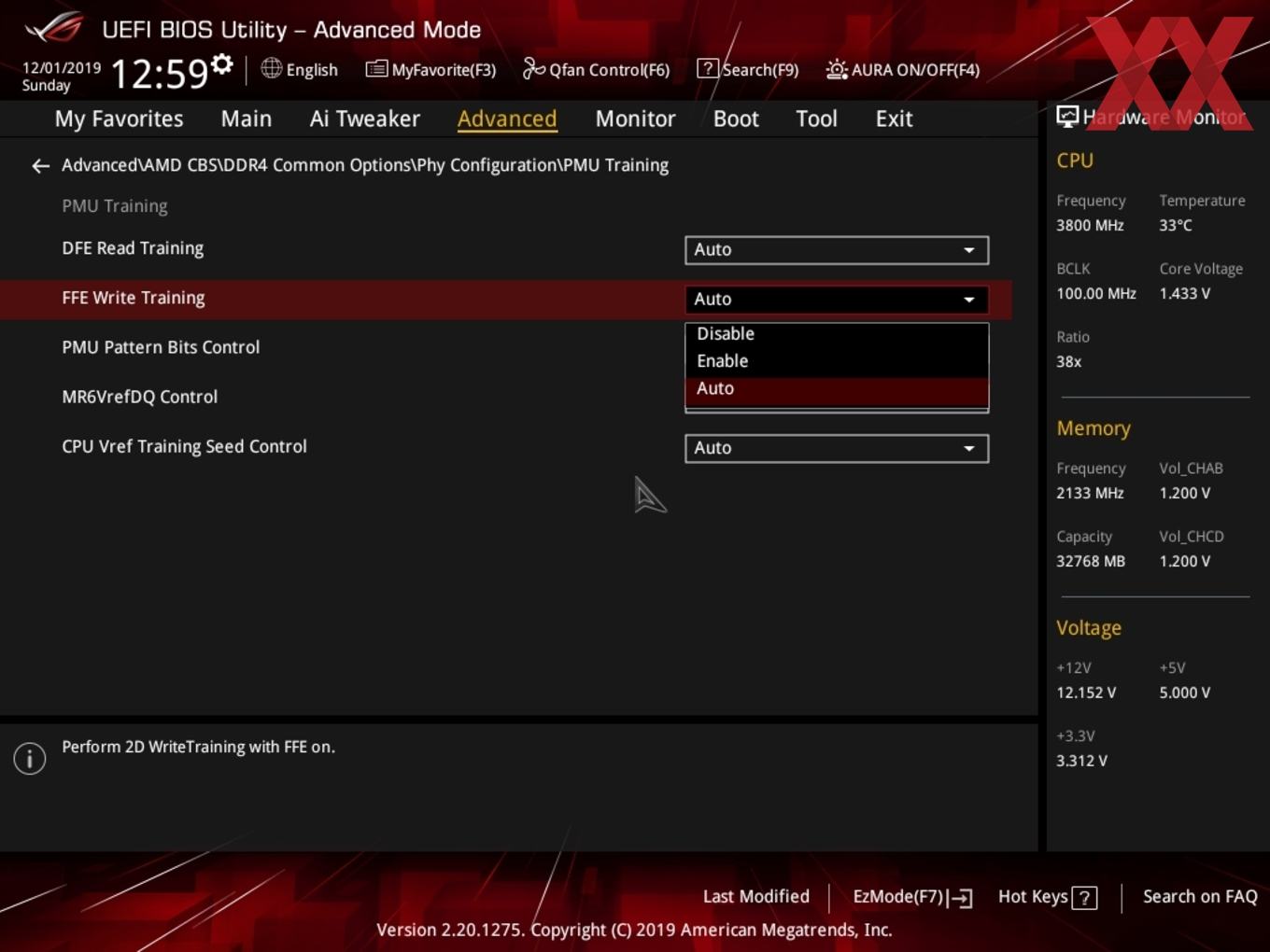The height and width of the screenshot is (952, 1270).
Task: Select CPU Vref Training Seed Control row
Action: (504, 447)
